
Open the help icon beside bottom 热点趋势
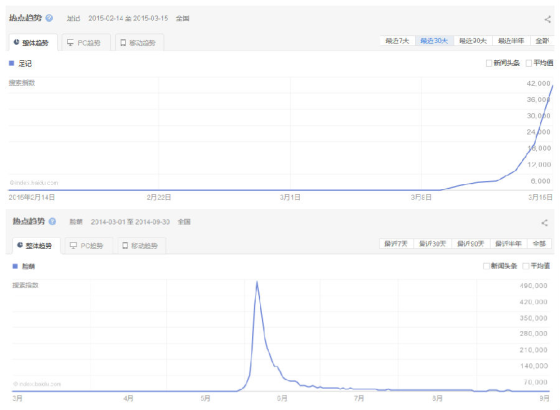pyautogui.click(x=52, y=221)
